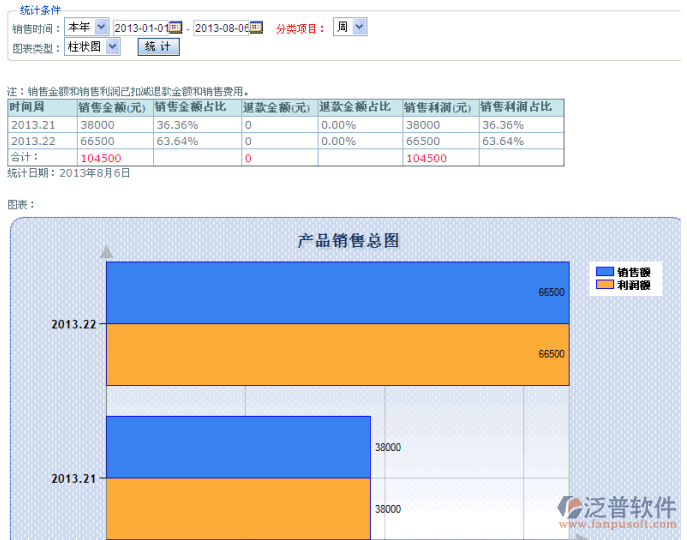687x540 pixels.
Task: Click the blue 销售额 legend swatch
Action: tap(605, 272)
